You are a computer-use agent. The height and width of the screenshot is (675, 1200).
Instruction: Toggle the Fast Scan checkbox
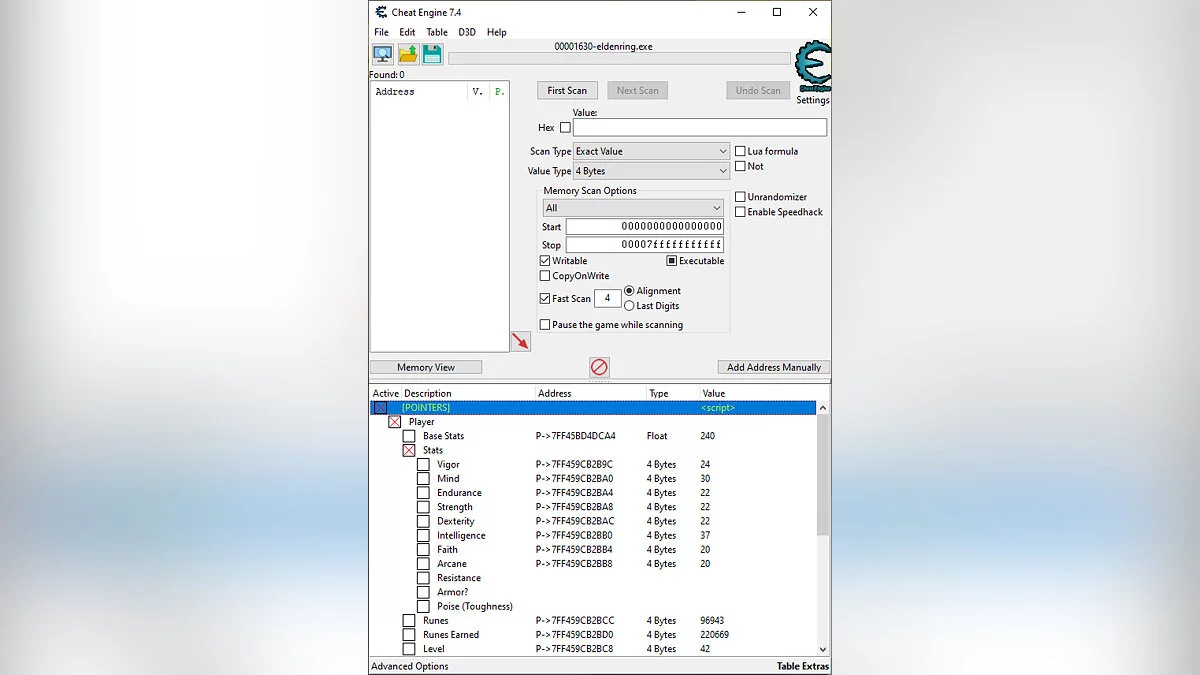tap(545, 298)
